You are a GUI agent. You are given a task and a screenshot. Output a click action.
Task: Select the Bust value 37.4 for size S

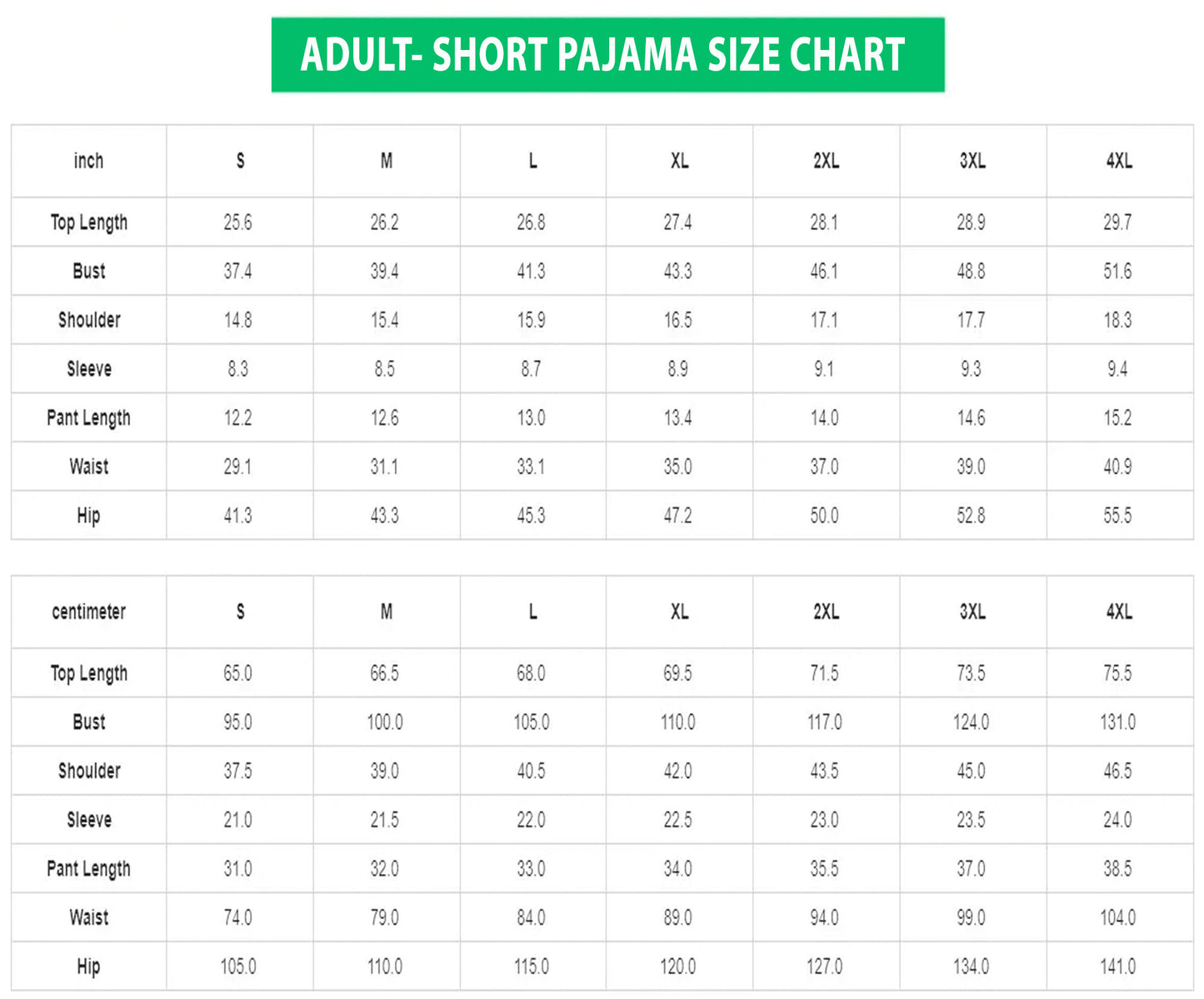point(237,271)
